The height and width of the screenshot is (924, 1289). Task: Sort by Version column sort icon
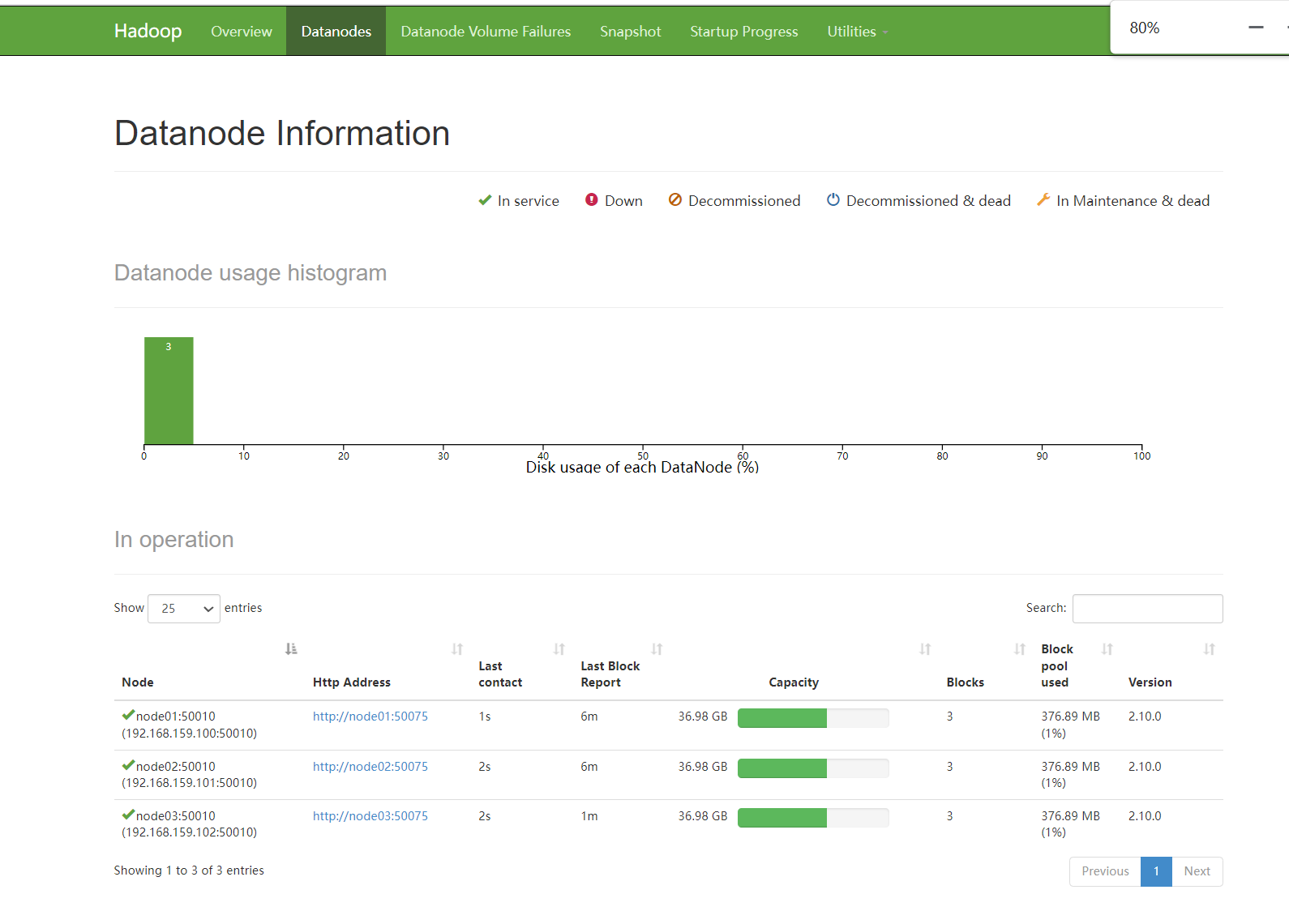click(1210, 649)
